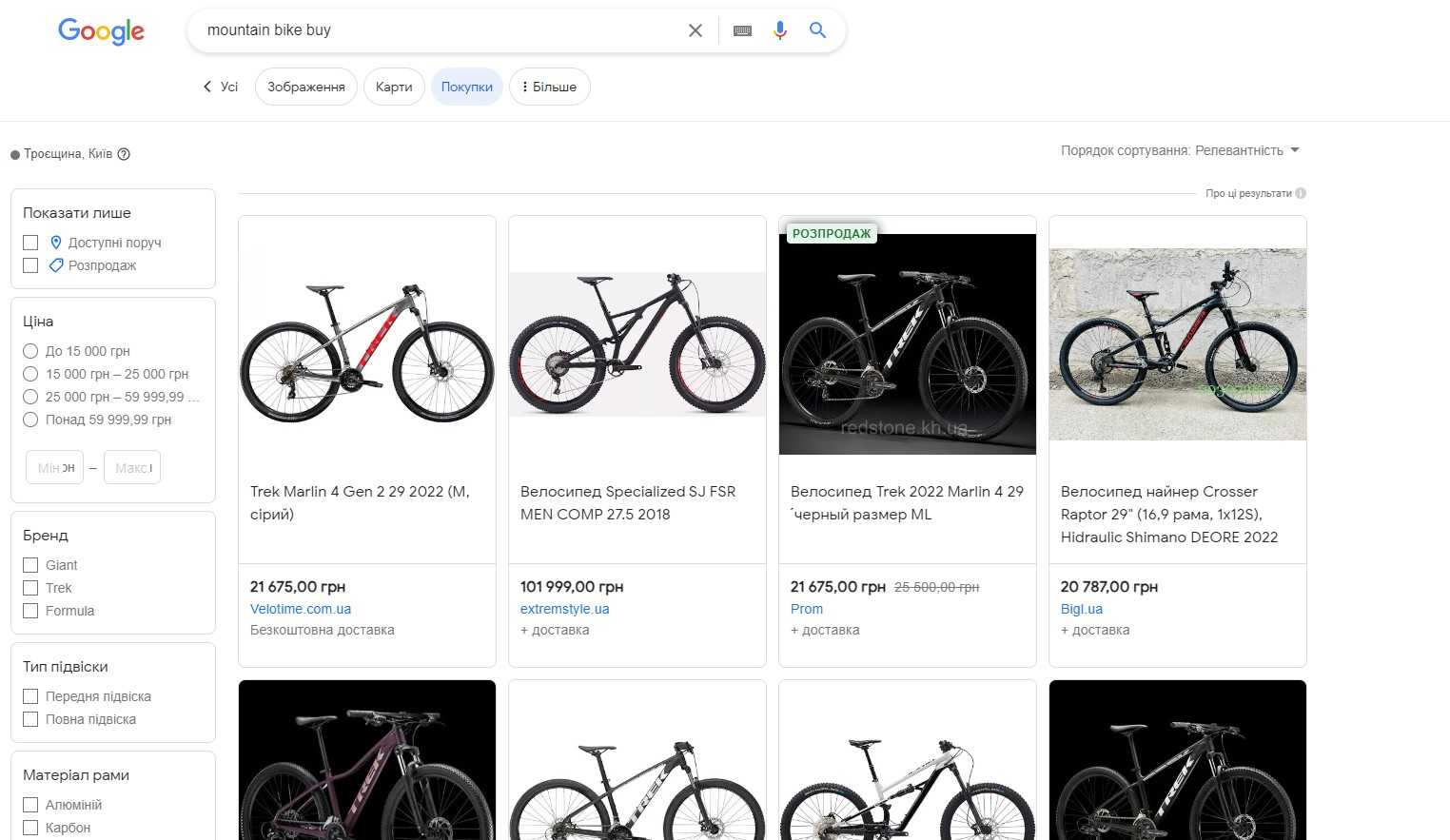Start voice search with microphone icon
1450x840 pixels.
pyautogui.click(x=780, y=30)
